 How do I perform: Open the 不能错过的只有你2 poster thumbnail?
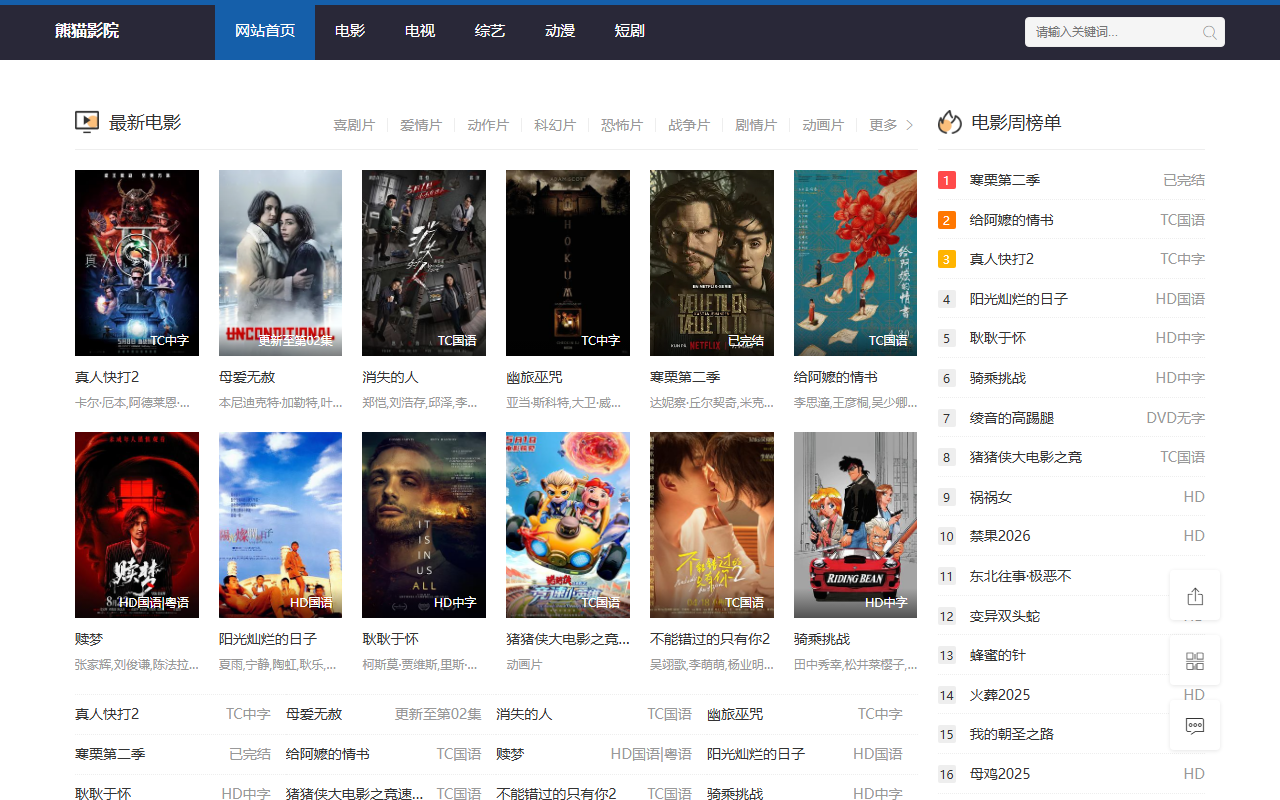[x=712, y=525]
